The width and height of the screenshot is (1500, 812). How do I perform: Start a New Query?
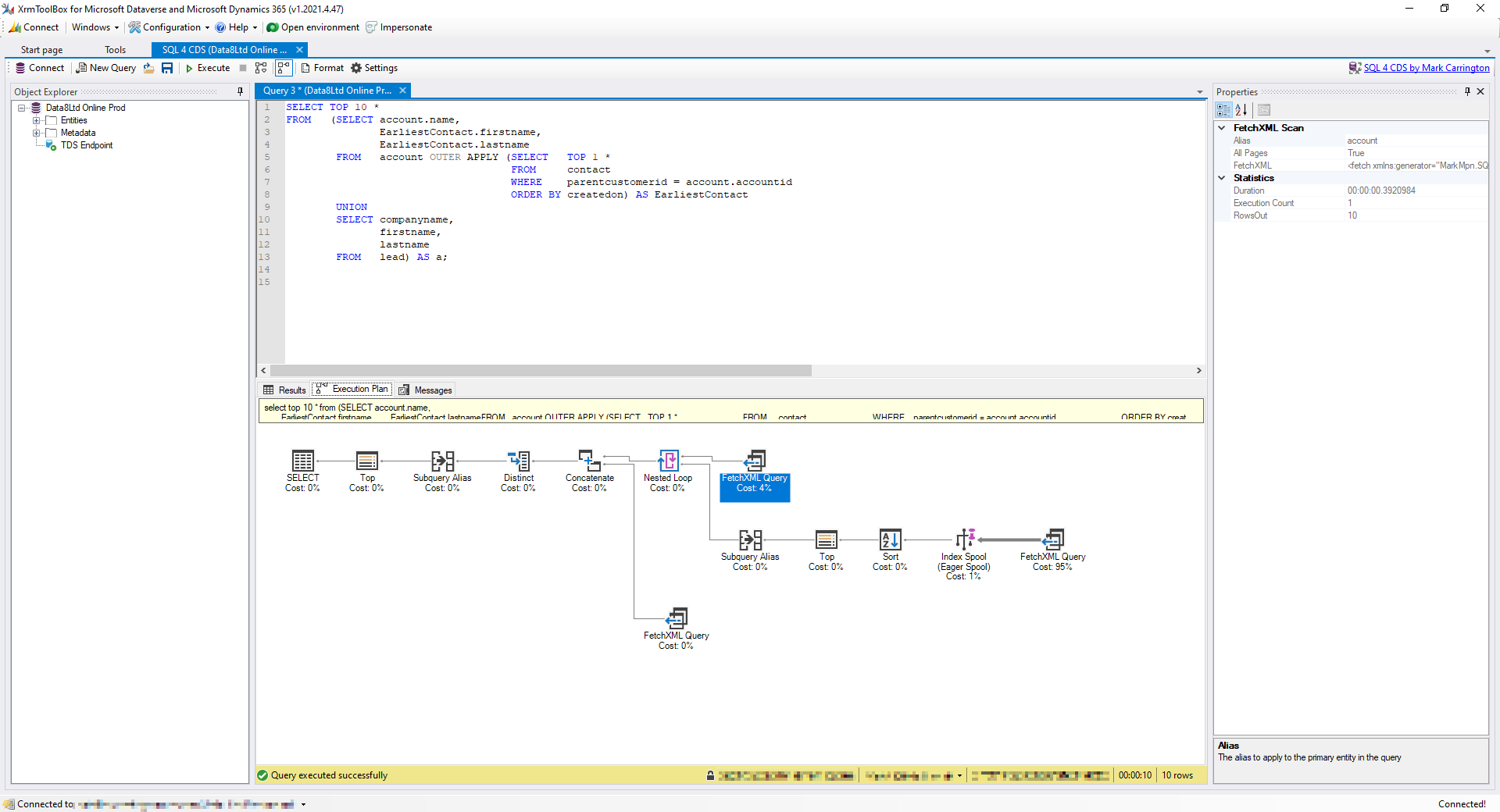(106, 68)
